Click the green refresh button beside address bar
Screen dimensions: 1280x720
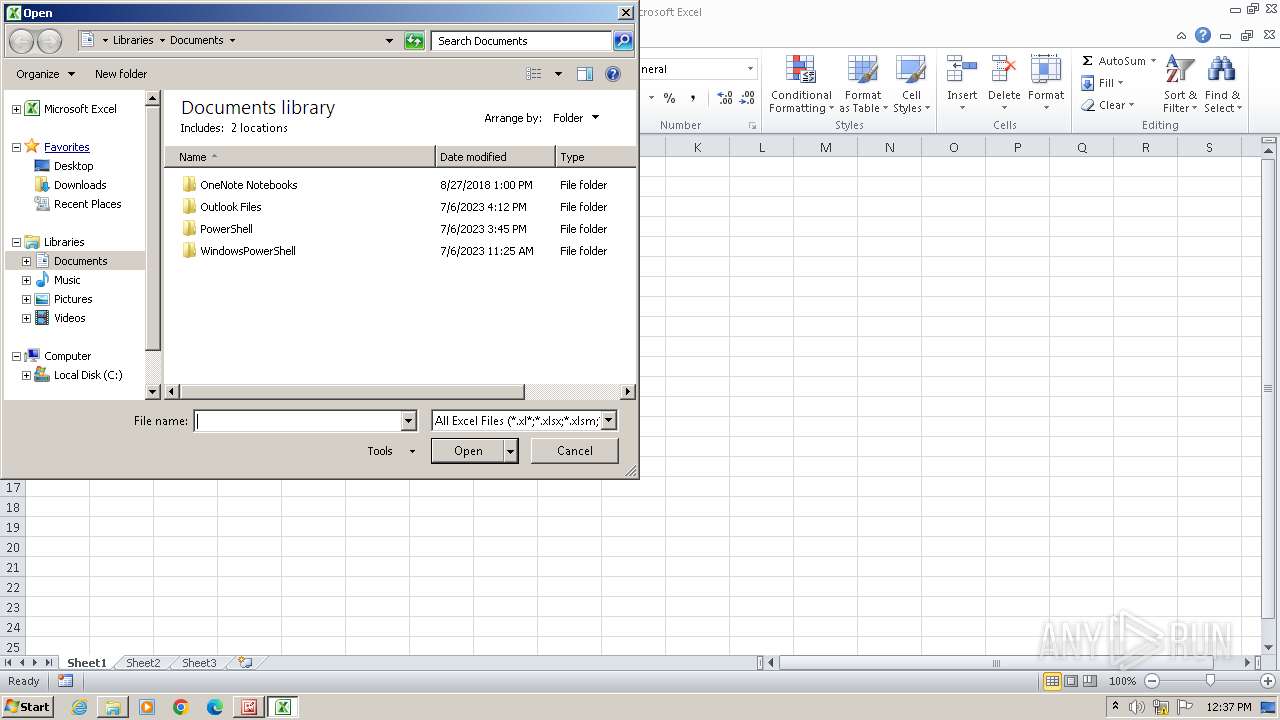coord(414,41)
